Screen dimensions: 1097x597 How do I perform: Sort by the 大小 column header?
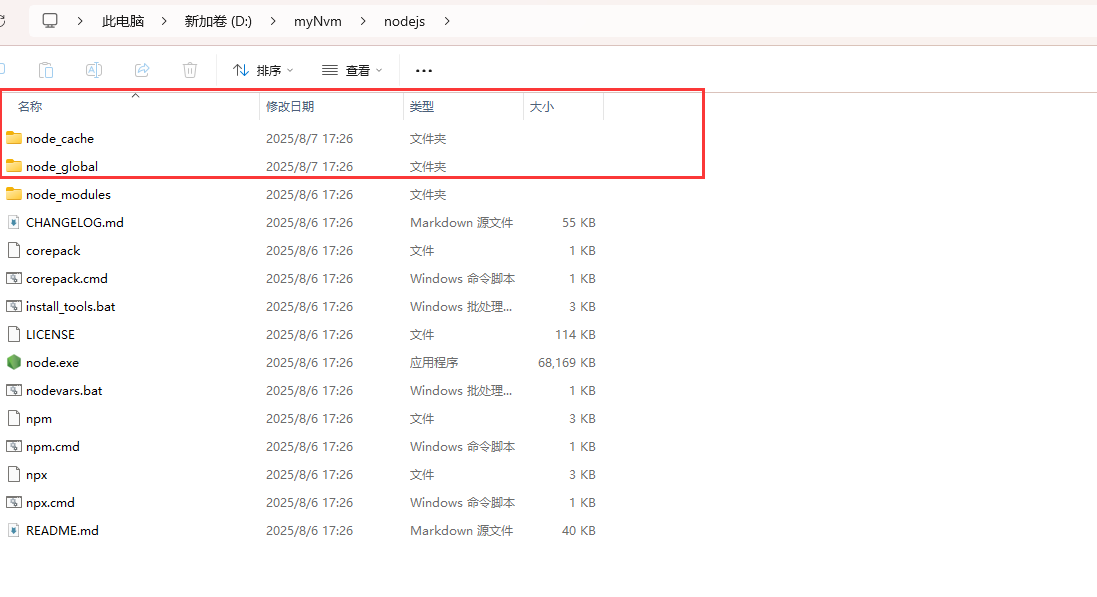[542, 106]
